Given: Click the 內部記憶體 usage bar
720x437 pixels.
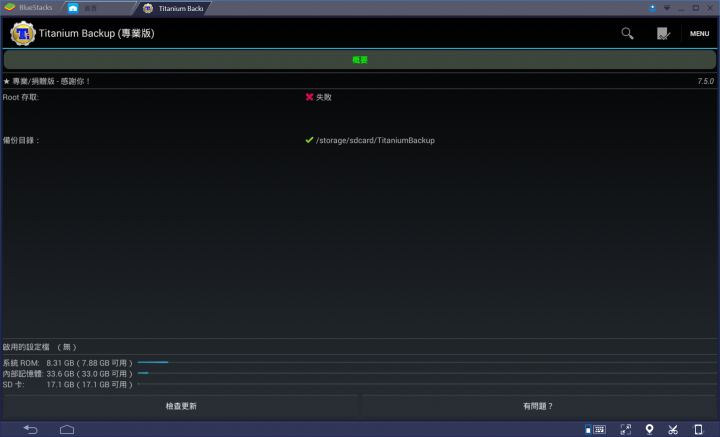Looking at the screenshot, I should (x=427, y=373).
